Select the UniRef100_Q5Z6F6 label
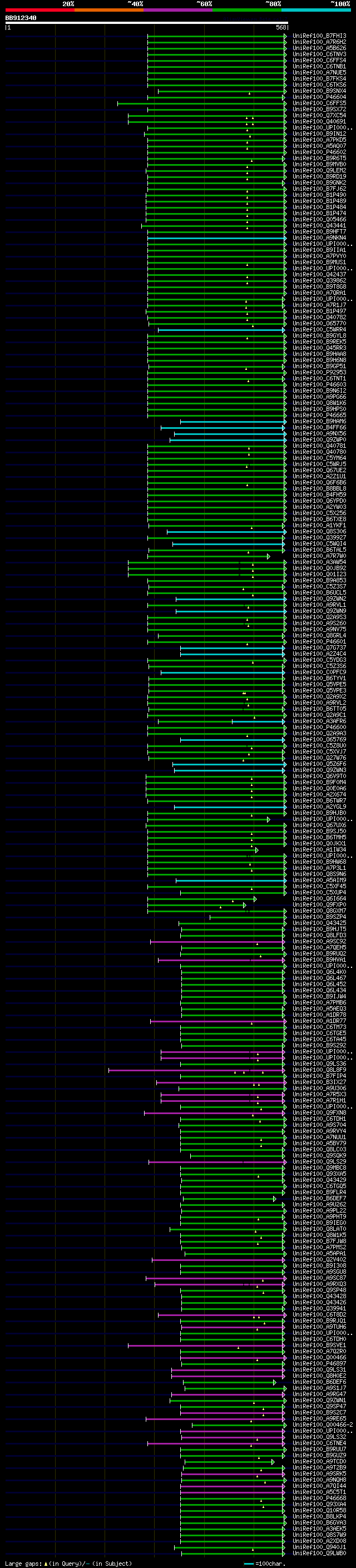This screenshot has width=356, height=1568. pyautogui.click(x=319, y=764)
